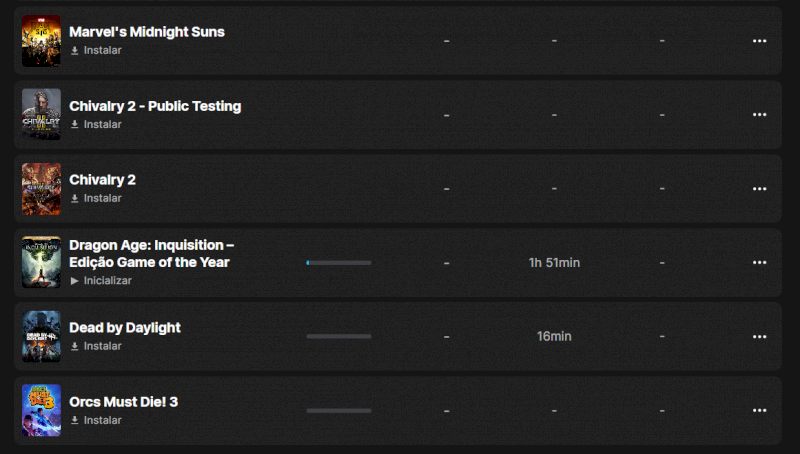This screenshot has width=800, height=454.
Task: Open Marvel's Midnight Suns cover thumbnail
Action: [41, 41]
